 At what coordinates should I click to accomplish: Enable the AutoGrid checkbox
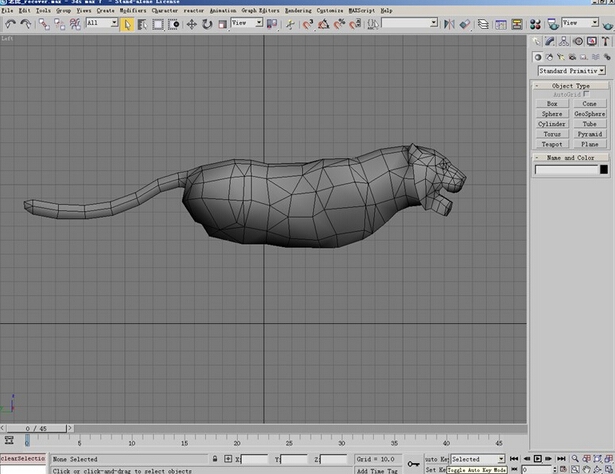coord(586,94)
